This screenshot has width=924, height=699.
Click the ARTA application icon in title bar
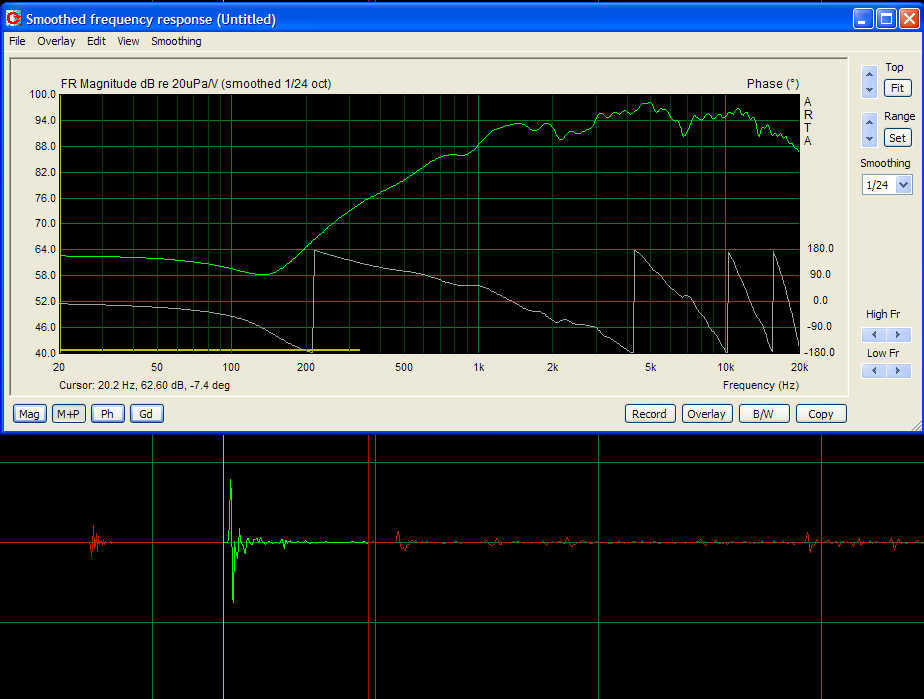(x=13, y=19)
